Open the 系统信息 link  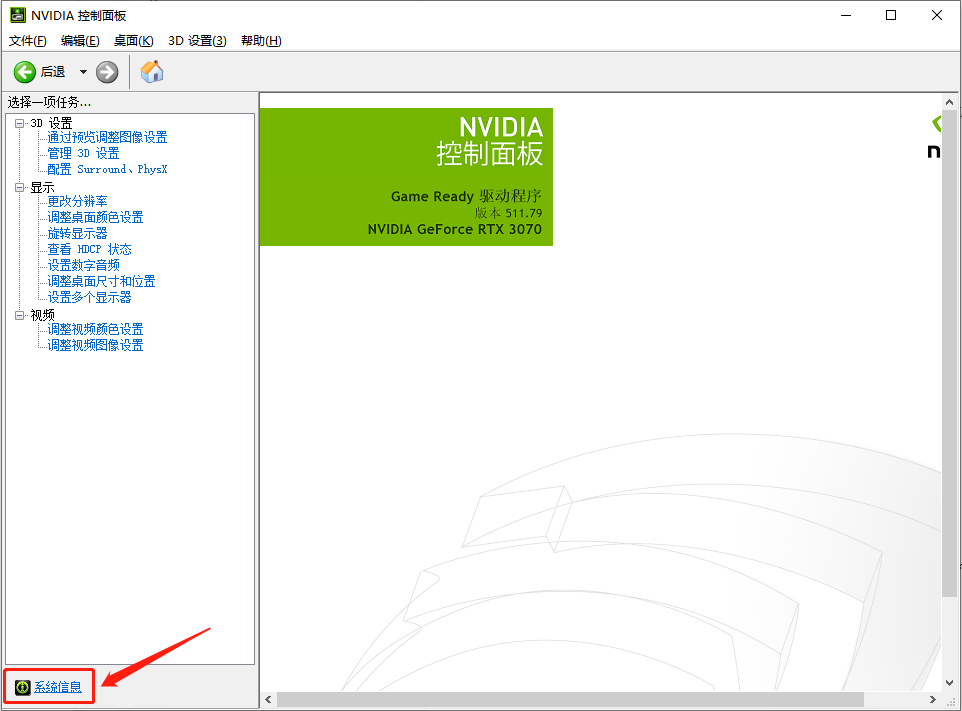58,687
